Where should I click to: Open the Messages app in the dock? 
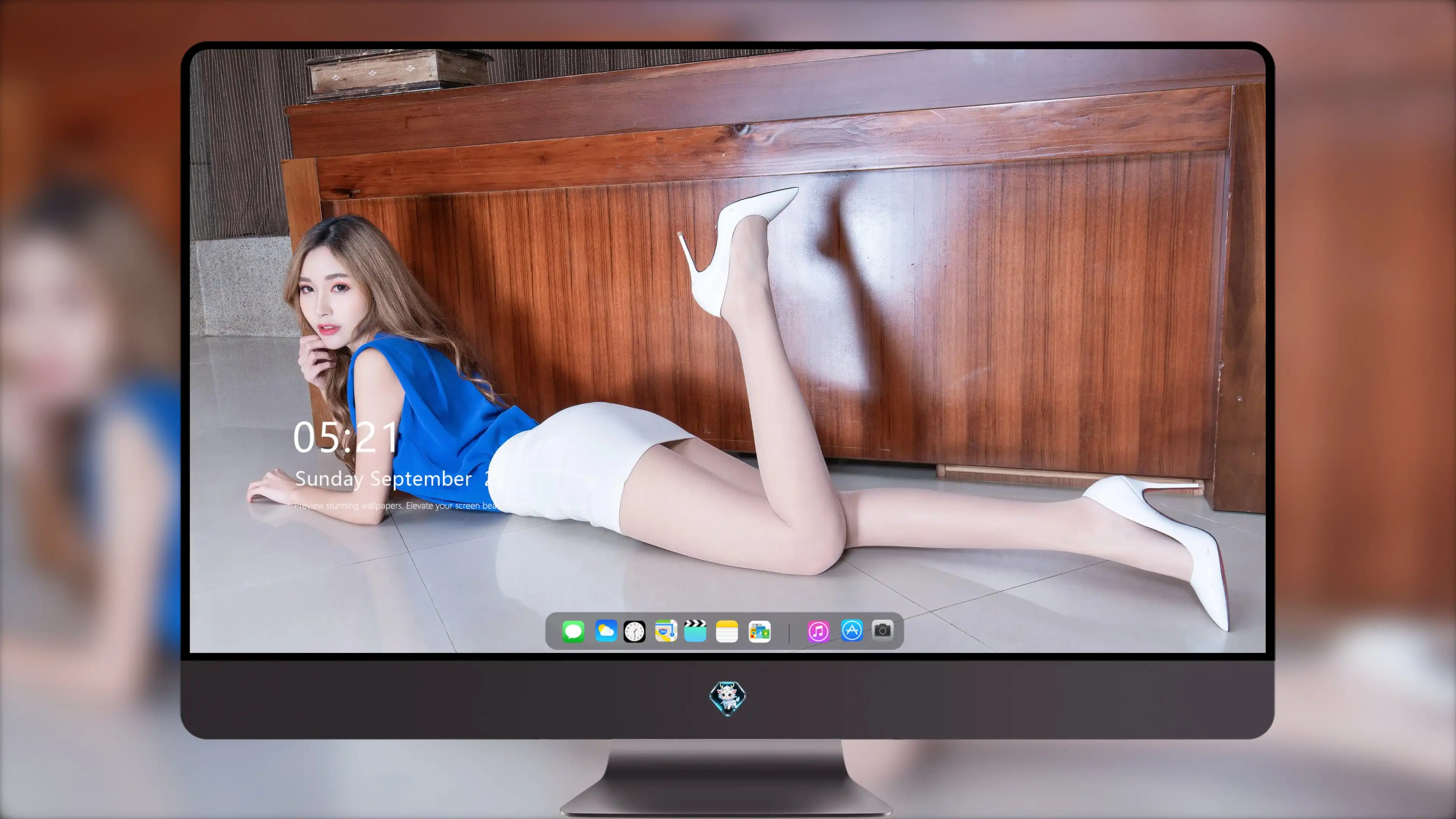pyautogui.click(x=573, y=631)
